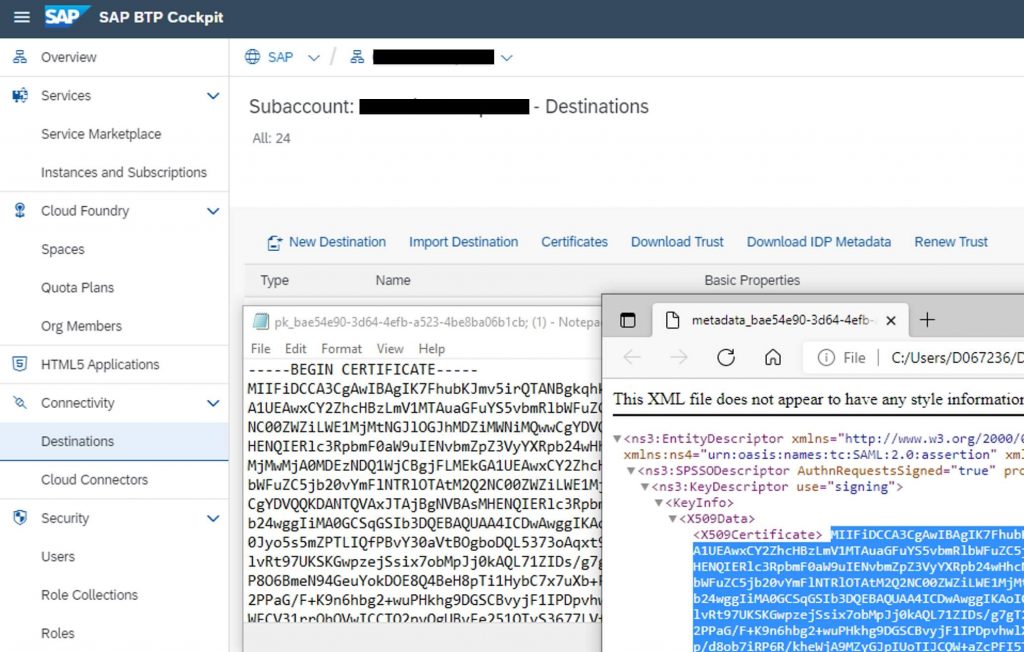Open the SAP global account dropdown
The image size is (1024, 652).
click(x=313, y=57)
